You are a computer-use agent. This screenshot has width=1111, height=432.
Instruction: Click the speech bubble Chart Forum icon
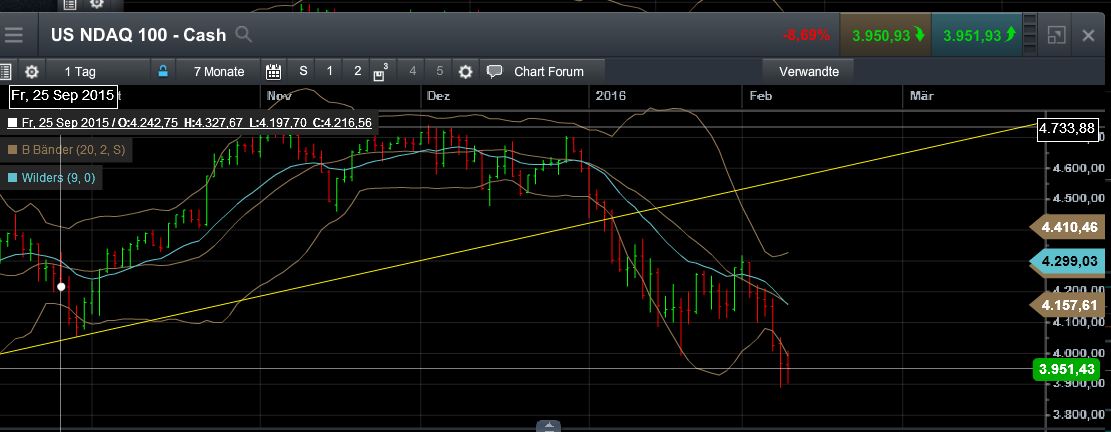click(495, 72)
